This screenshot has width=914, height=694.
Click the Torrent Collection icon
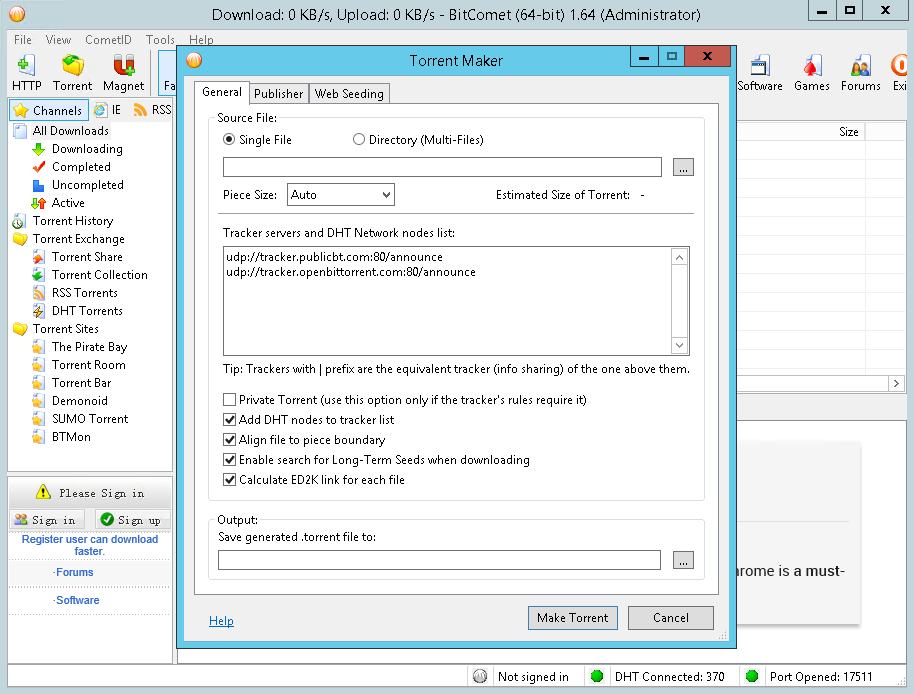click(38, 275)
